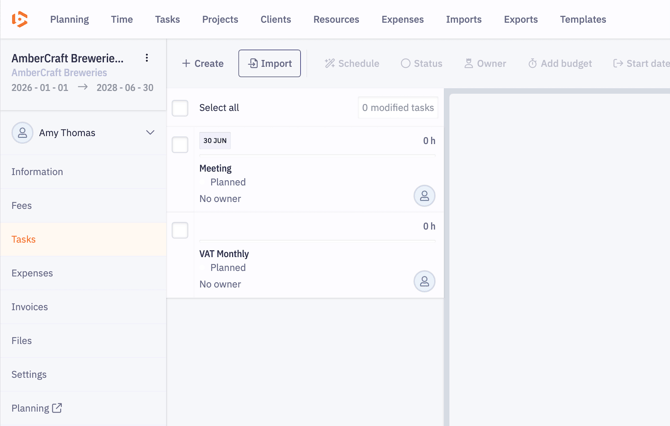Viewport: 670px width, 426px height.
Task: Click the Schedule toolbar action
Action: 352,63
